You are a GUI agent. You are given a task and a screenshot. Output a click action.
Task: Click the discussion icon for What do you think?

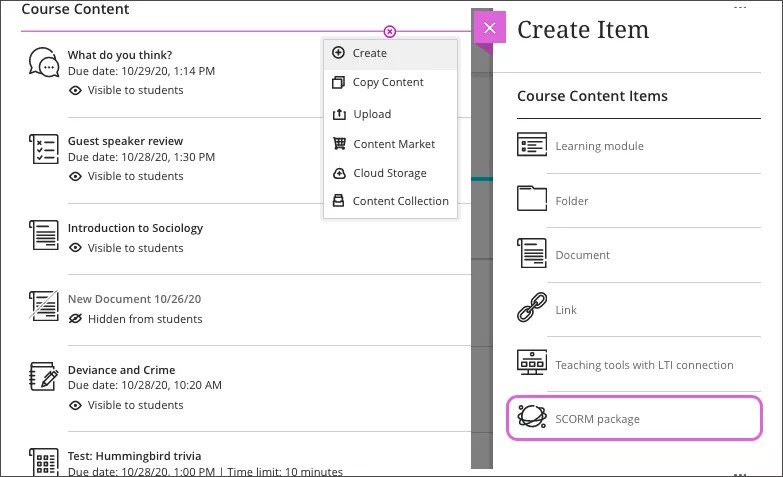coord(44,63)
